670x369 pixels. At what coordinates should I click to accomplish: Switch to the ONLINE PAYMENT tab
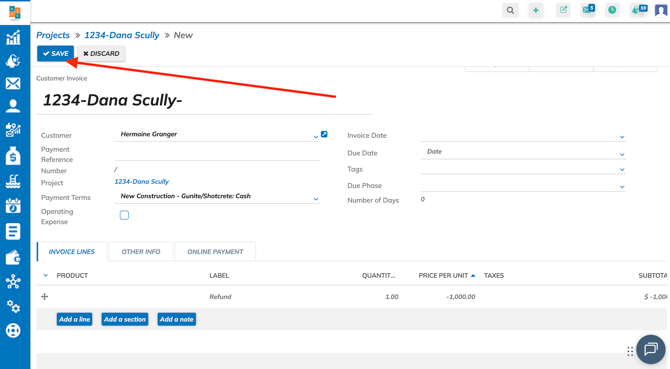tap(215, 252)
